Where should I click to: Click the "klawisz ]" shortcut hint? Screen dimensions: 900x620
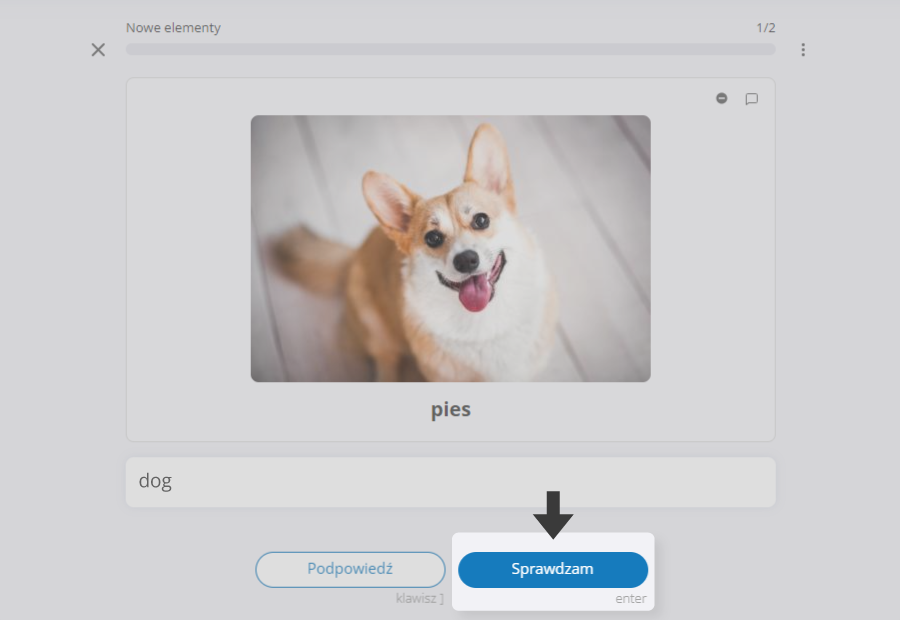[420, 599]
